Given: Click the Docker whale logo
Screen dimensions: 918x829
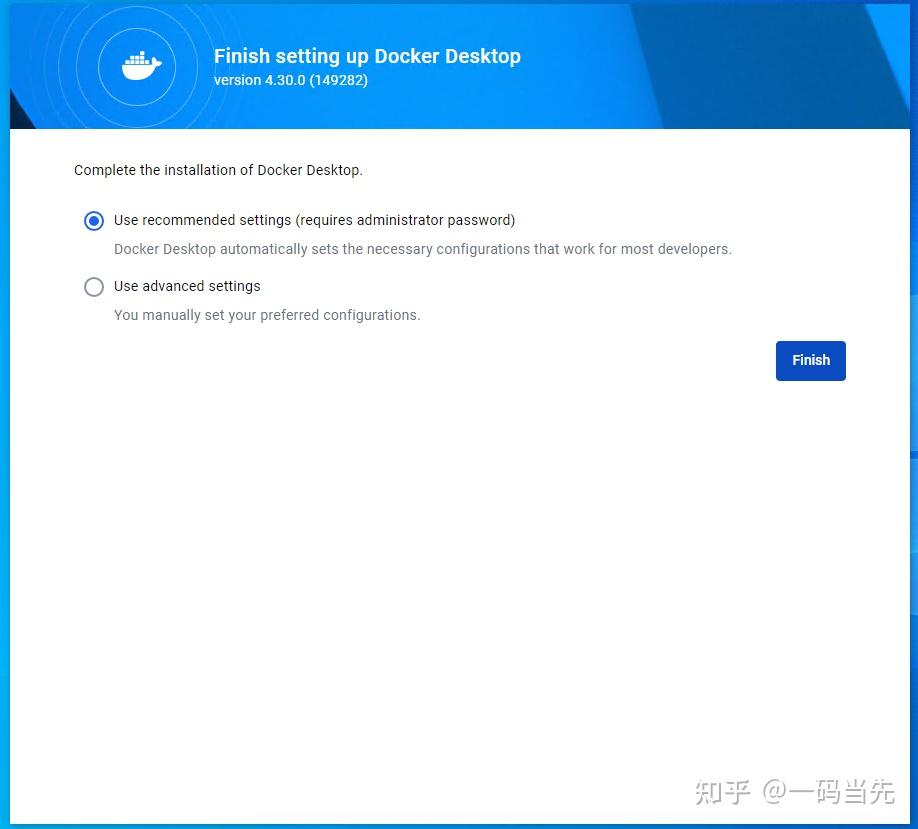Looking at the screenshot, I should click(141, 66).
